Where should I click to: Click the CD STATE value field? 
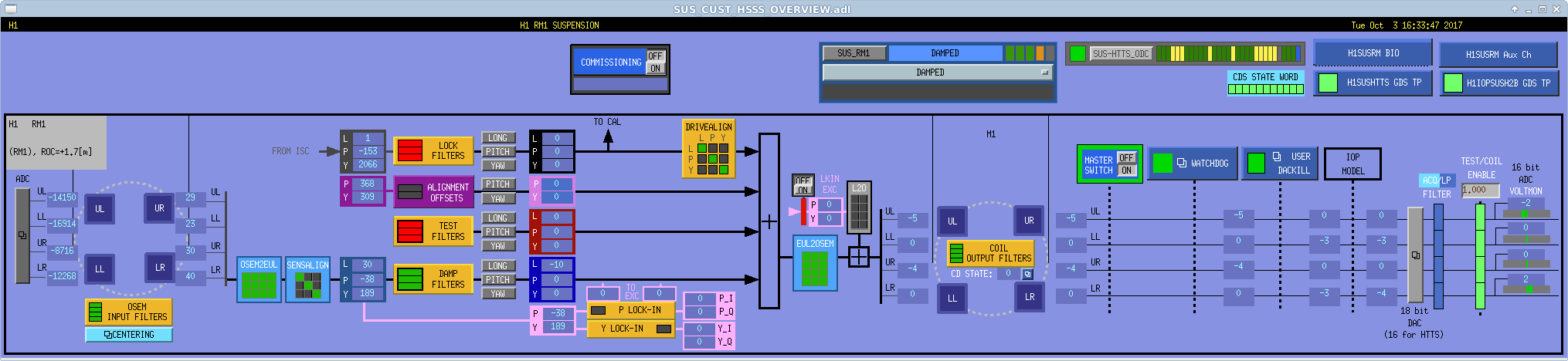click(x=1008, y=274)
